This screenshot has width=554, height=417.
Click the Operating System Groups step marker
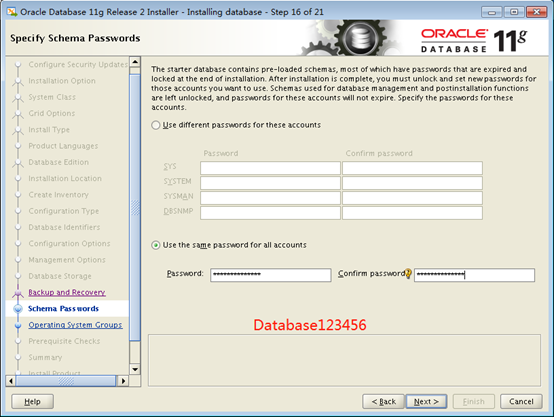(x=18, y=325)
